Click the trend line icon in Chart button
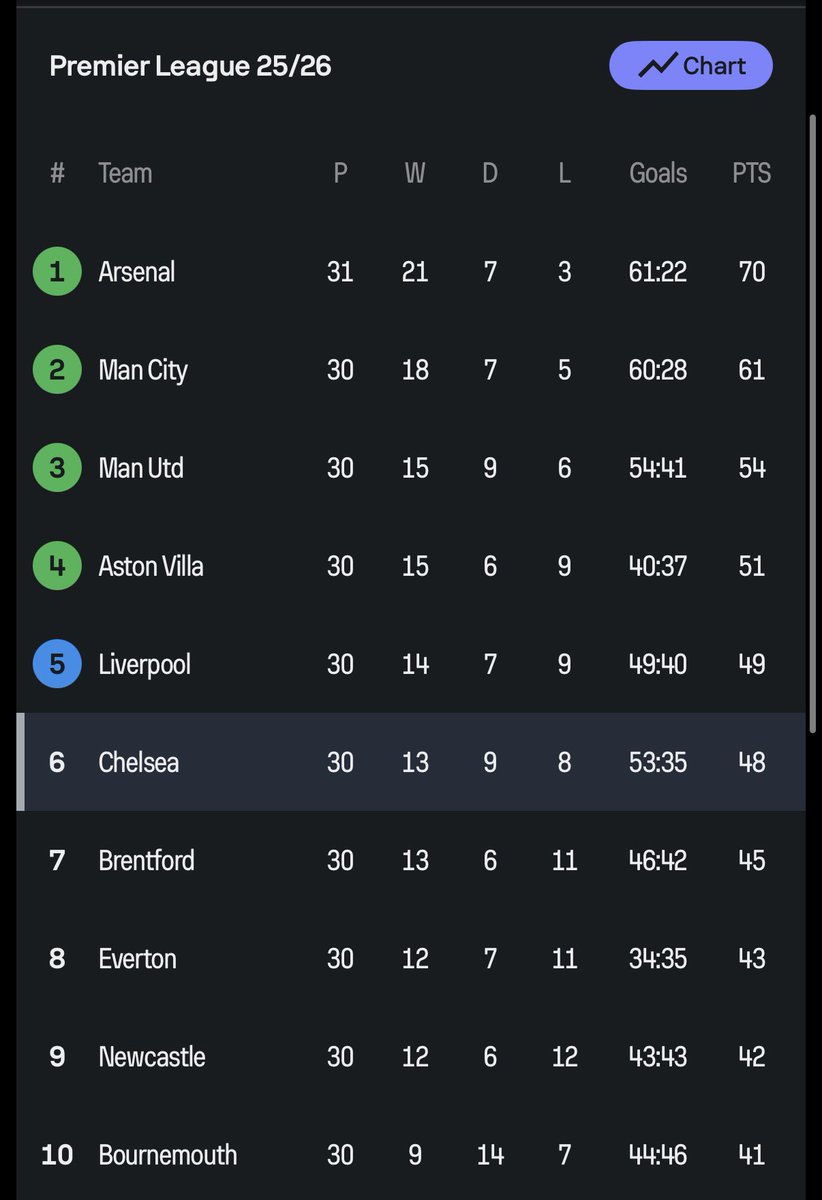The width and height of the screenshot is (822, 1200). pos(657,66)
